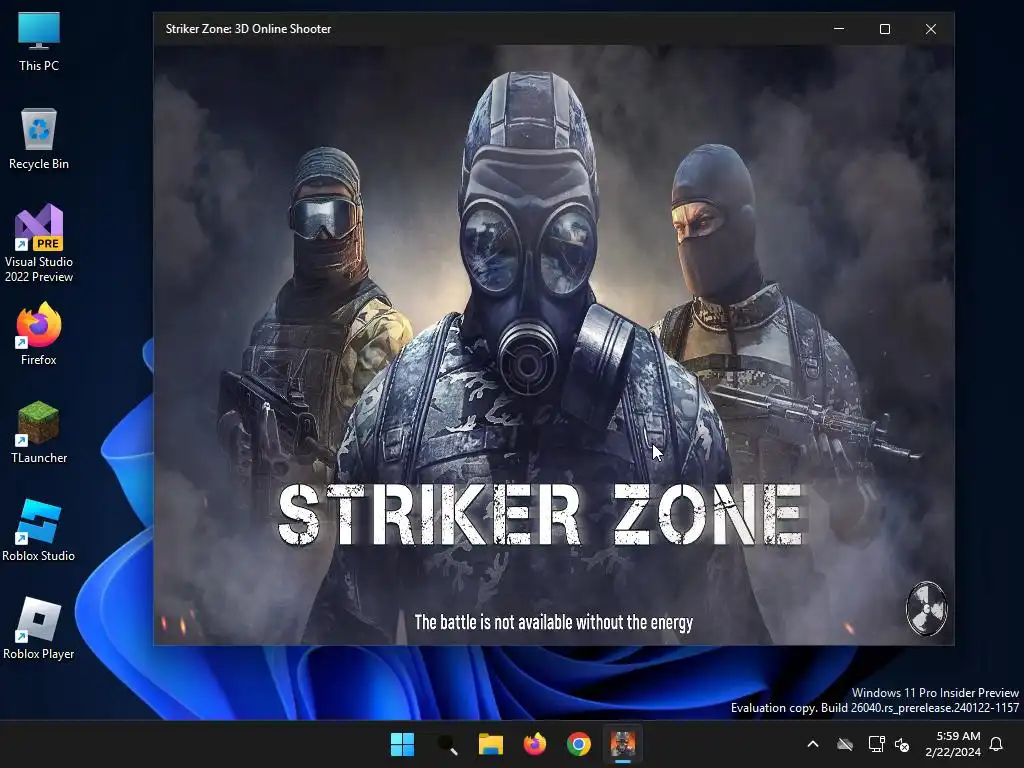Select Striker Zone taskbar icon
The height and width of the screenshot is (768, 1024).
click(x=623, y=744)
